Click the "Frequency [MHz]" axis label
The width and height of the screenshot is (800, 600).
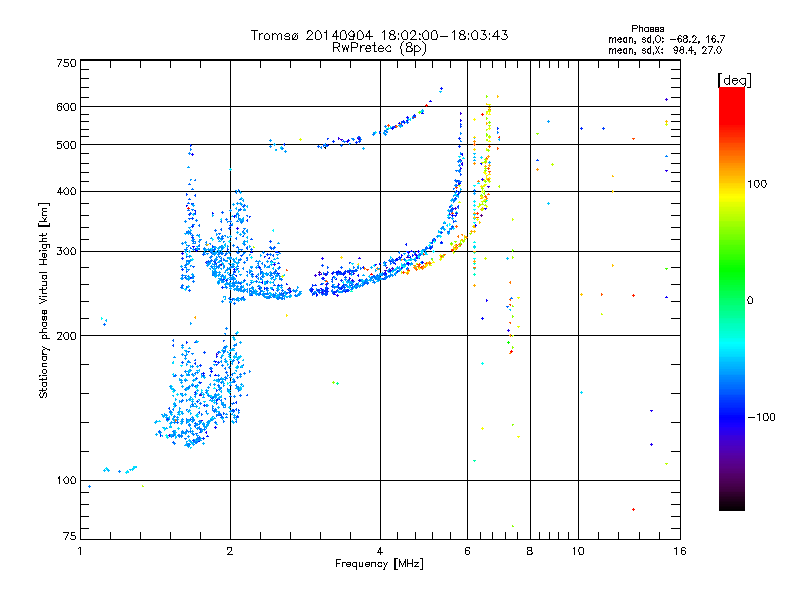point(379,564)
